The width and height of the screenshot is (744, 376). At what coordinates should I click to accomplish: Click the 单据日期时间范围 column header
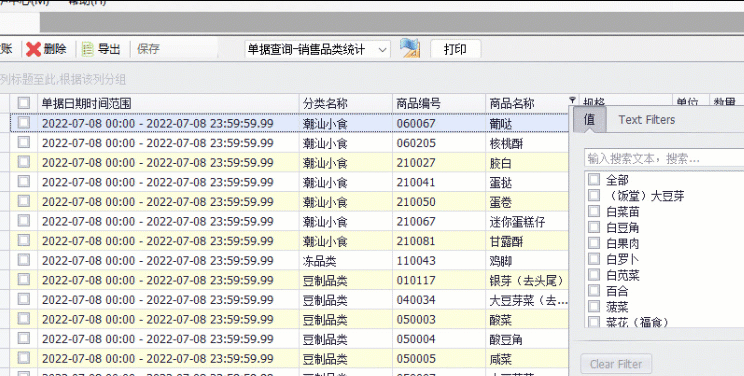pyautogui.click(x=168, y=103)
